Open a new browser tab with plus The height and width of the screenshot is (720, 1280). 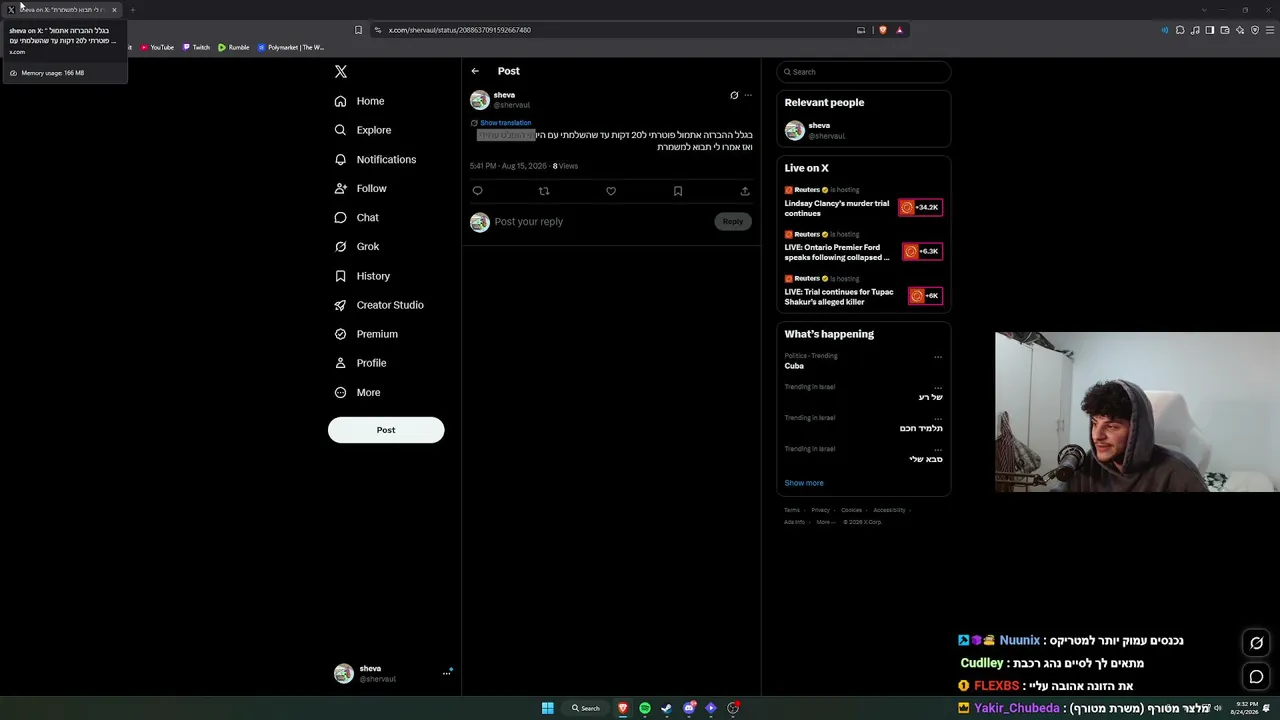pyautogui.click(x=132, y=10)
